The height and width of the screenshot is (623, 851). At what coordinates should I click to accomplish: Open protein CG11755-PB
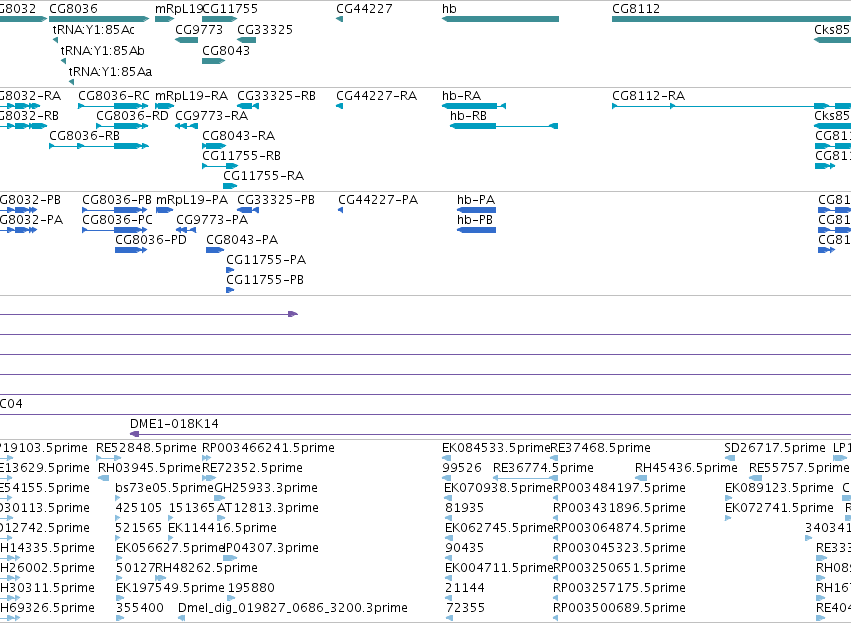(265, 280)
